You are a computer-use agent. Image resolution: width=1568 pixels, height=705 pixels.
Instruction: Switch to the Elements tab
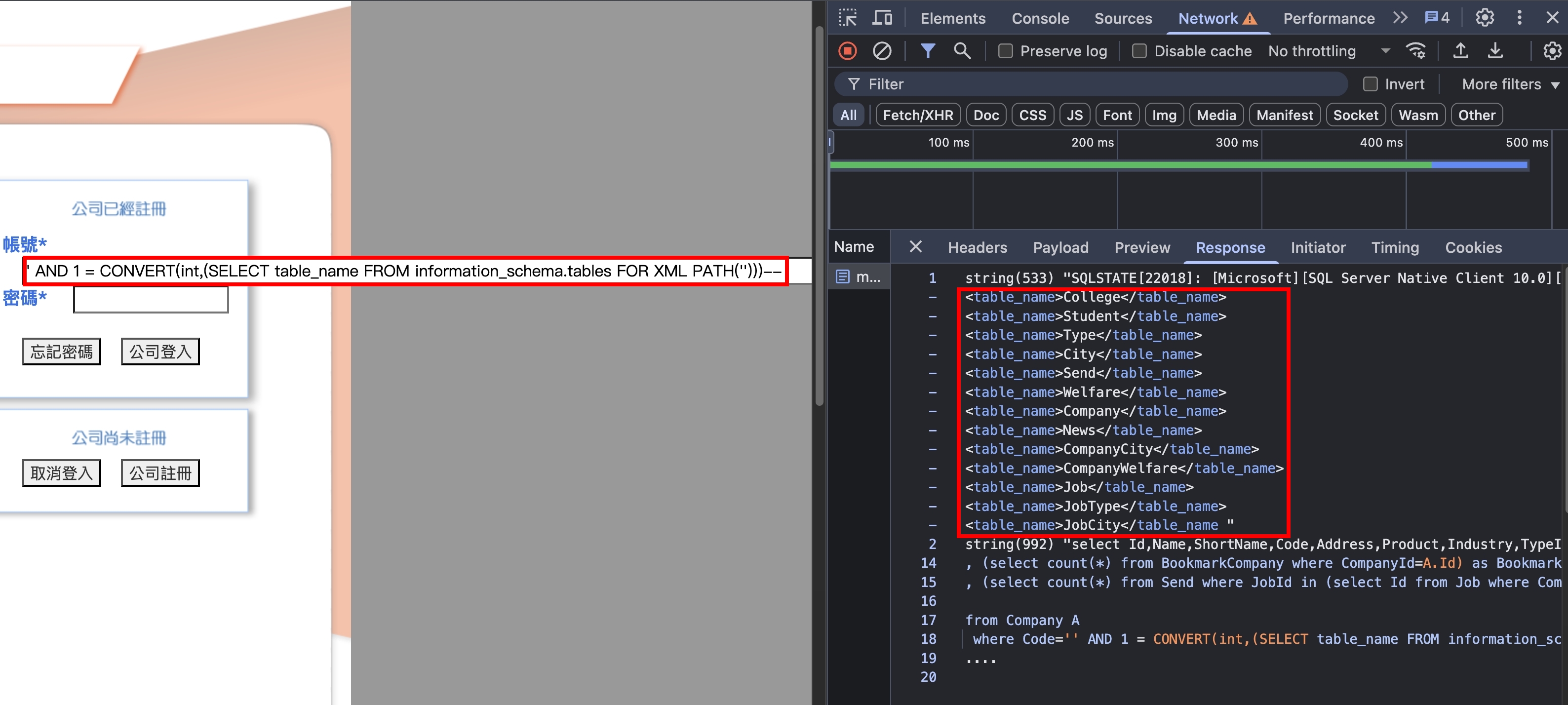[x=953, y=18]
